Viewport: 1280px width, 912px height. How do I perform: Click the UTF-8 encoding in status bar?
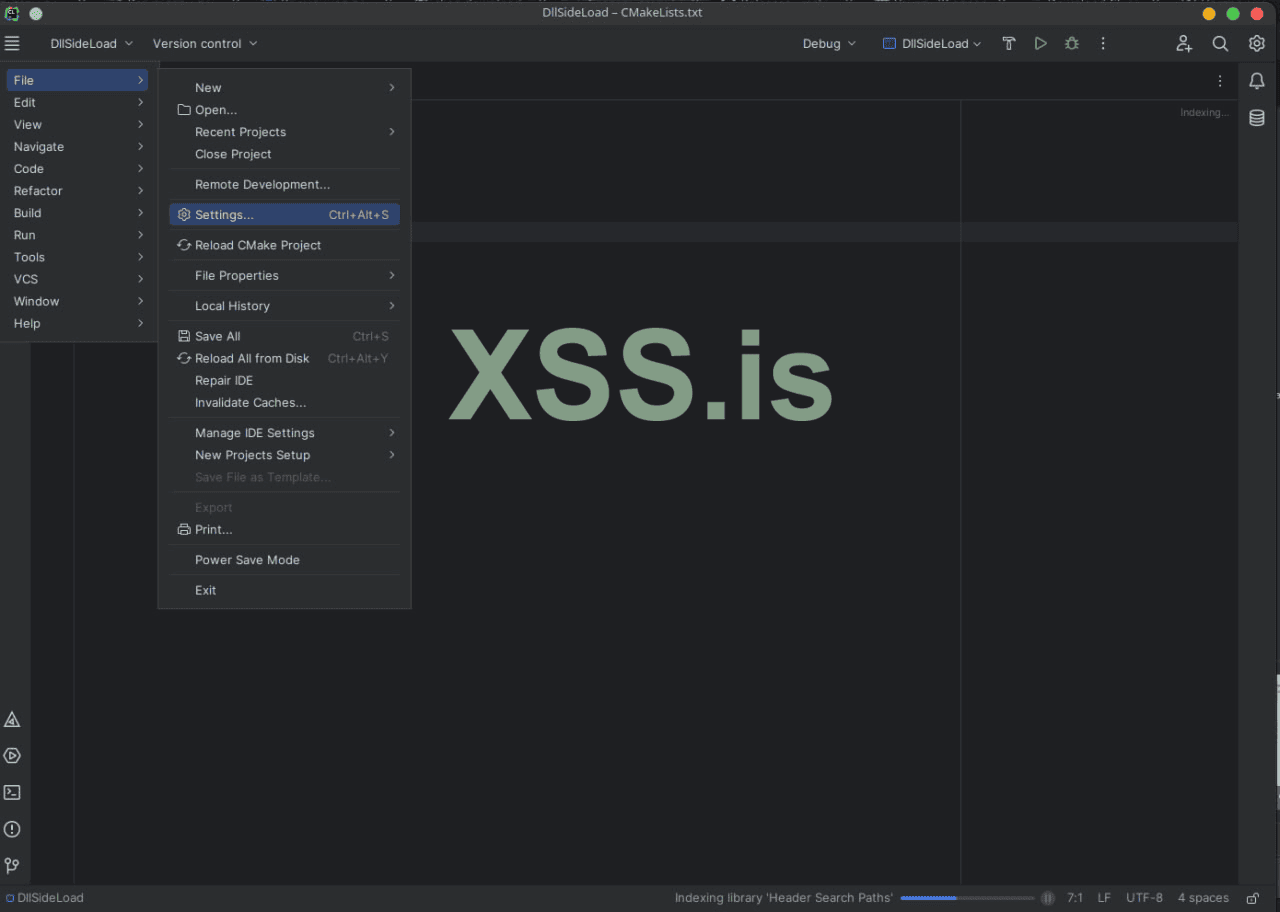pos(1144,898)
